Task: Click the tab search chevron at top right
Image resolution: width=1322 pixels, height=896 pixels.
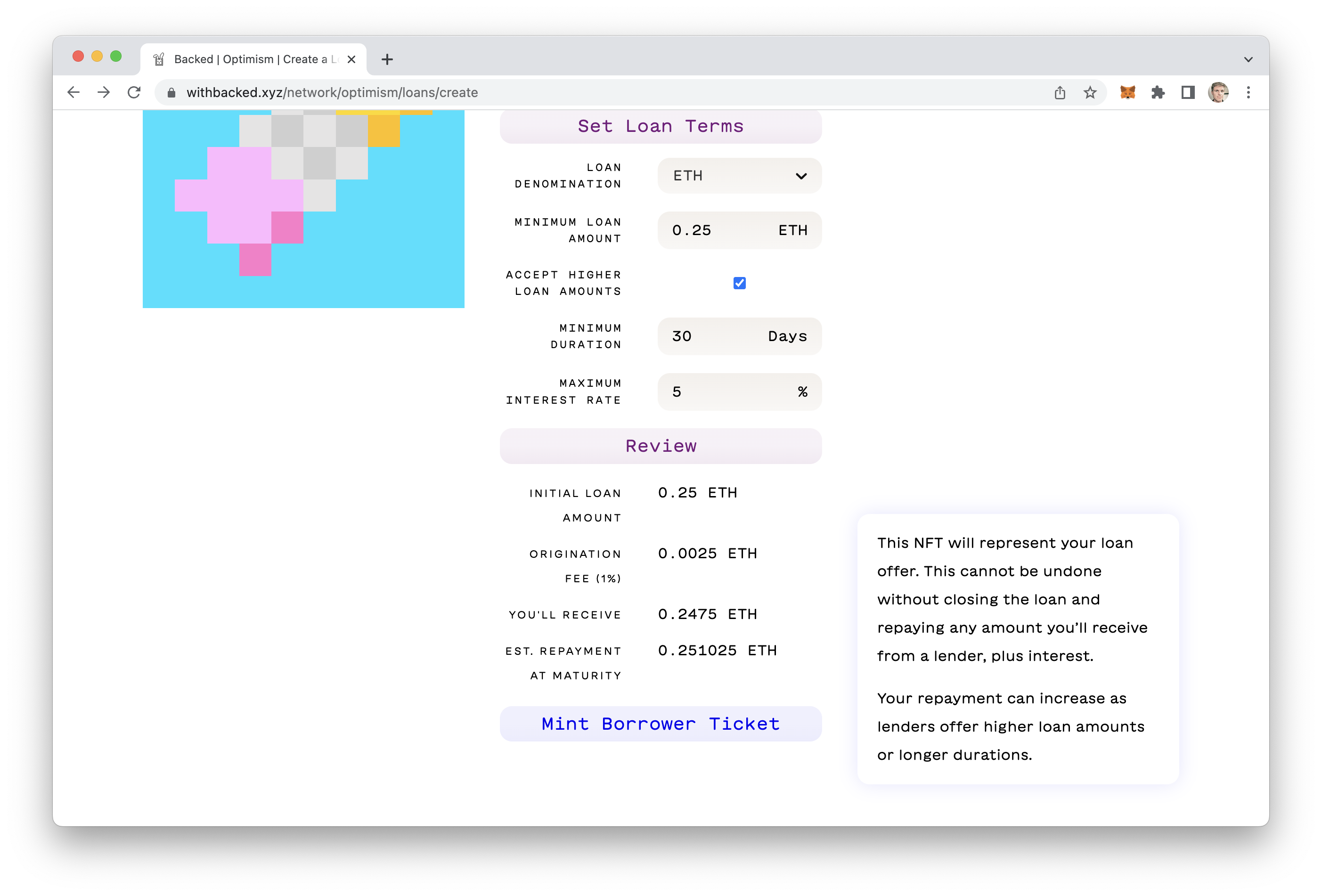Action: pyautogui.click(x=1249, y=59)
